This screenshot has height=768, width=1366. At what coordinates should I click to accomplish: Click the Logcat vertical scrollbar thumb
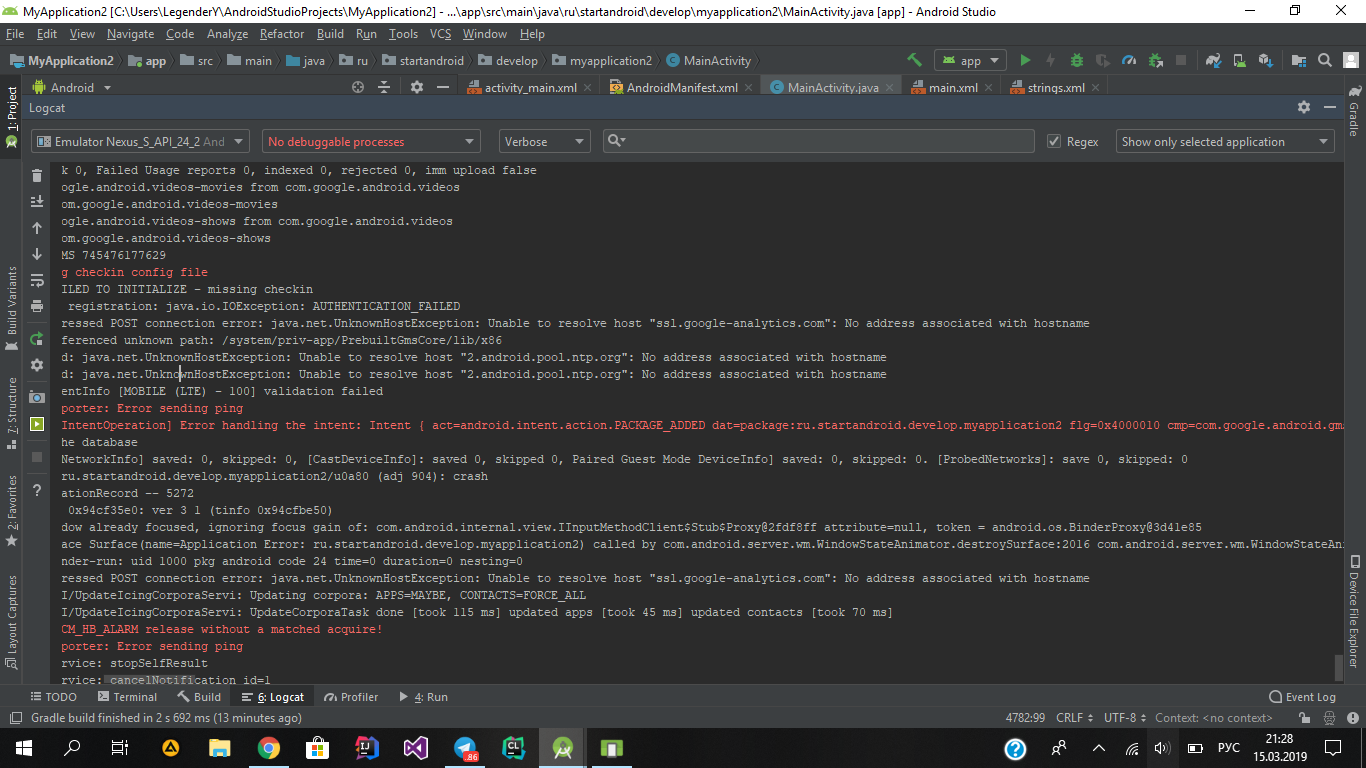click(x=1339, y=667)
